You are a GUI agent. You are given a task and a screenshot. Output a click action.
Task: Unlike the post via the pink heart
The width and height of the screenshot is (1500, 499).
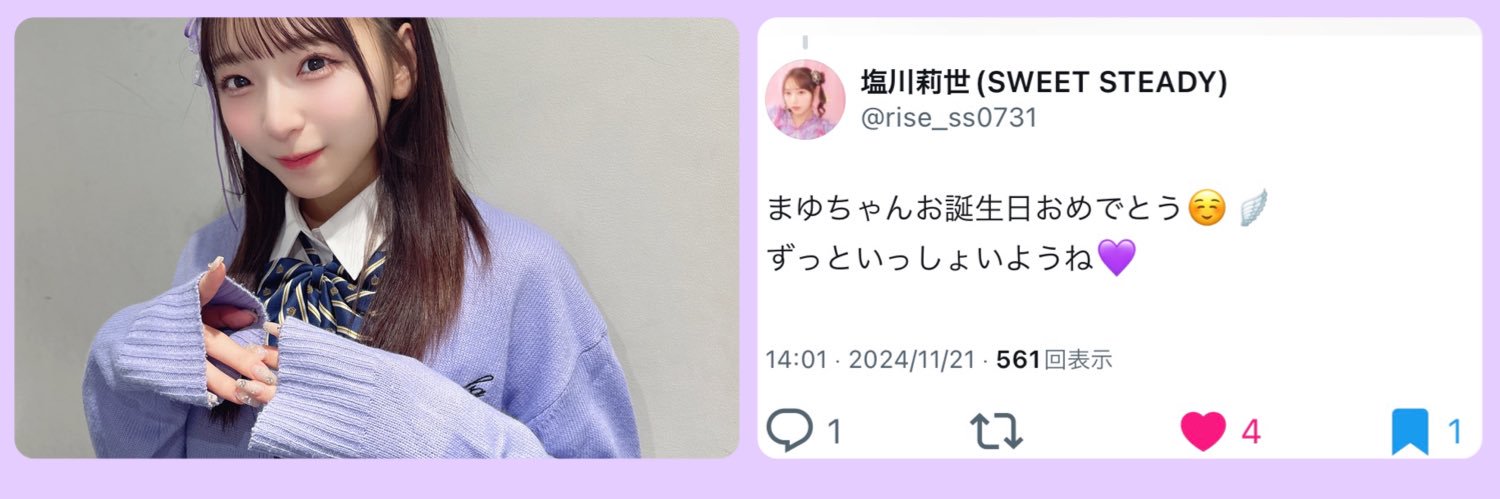pos(1203,431)
